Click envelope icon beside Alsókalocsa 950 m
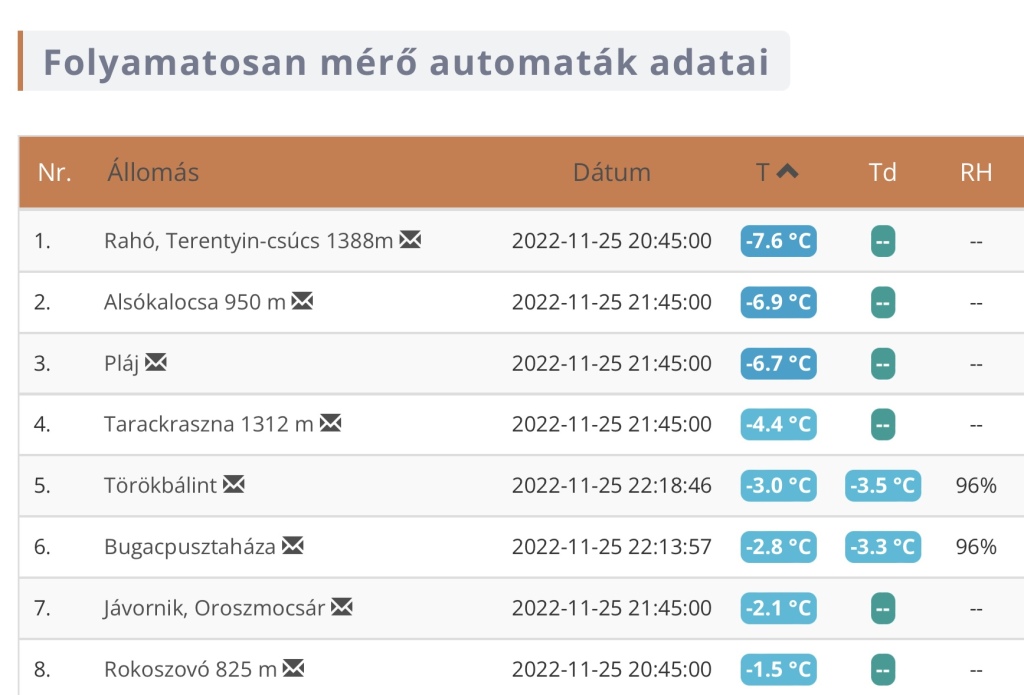Viewport: 1024px width, 695px height. pyautogui.click(x=302, y=301)
